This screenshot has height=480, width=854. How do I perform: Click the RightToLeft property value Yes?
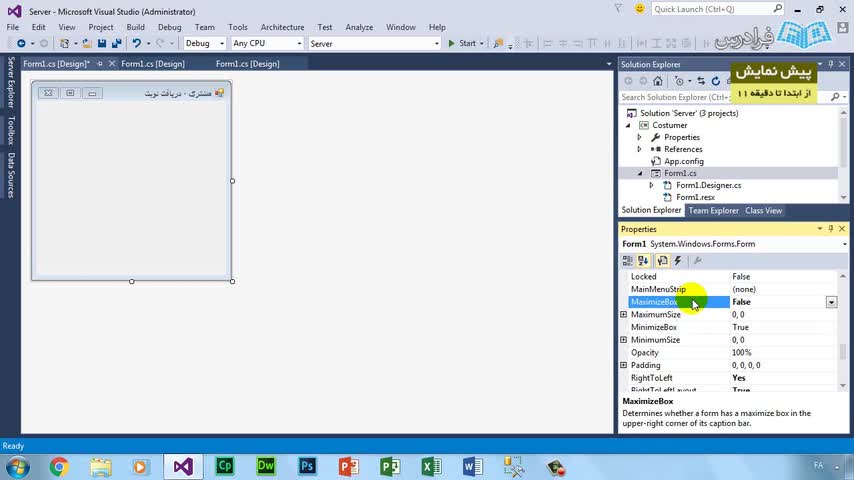[x=739, y=378]
